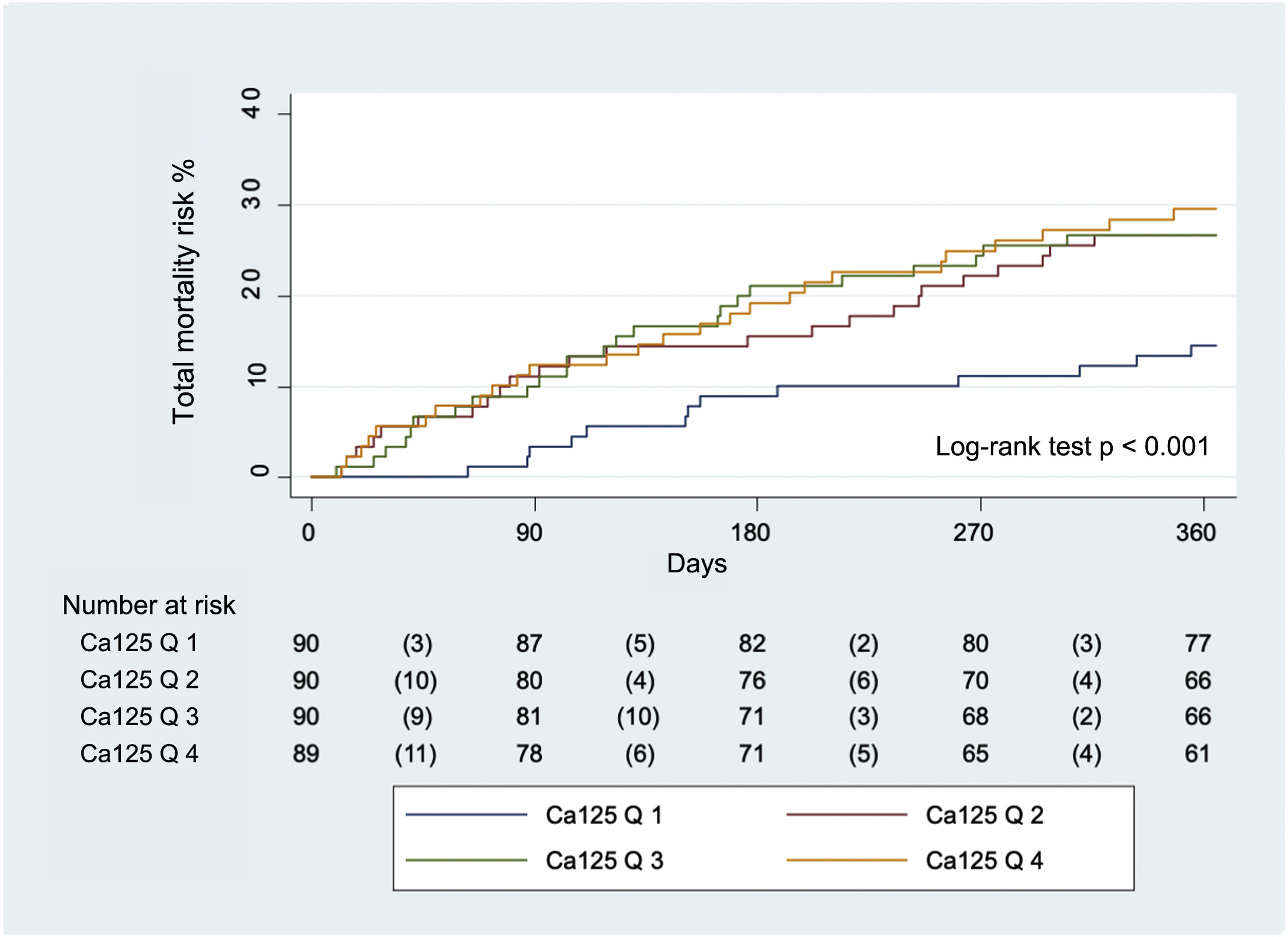Click the Ca125 Q 4 orange legend line

pos(846,860)
